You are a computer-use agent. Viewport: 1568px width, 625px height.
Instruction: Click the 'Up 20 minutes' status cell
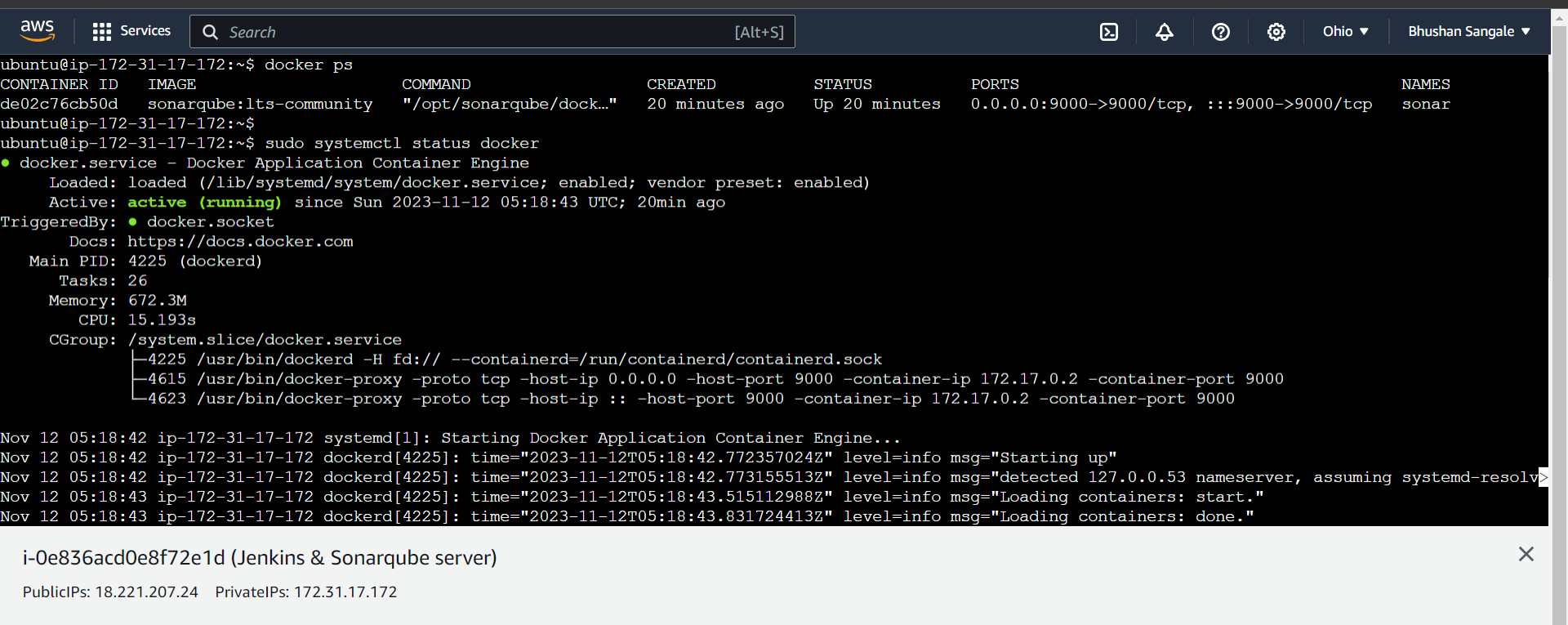click(x=877, y=105)
